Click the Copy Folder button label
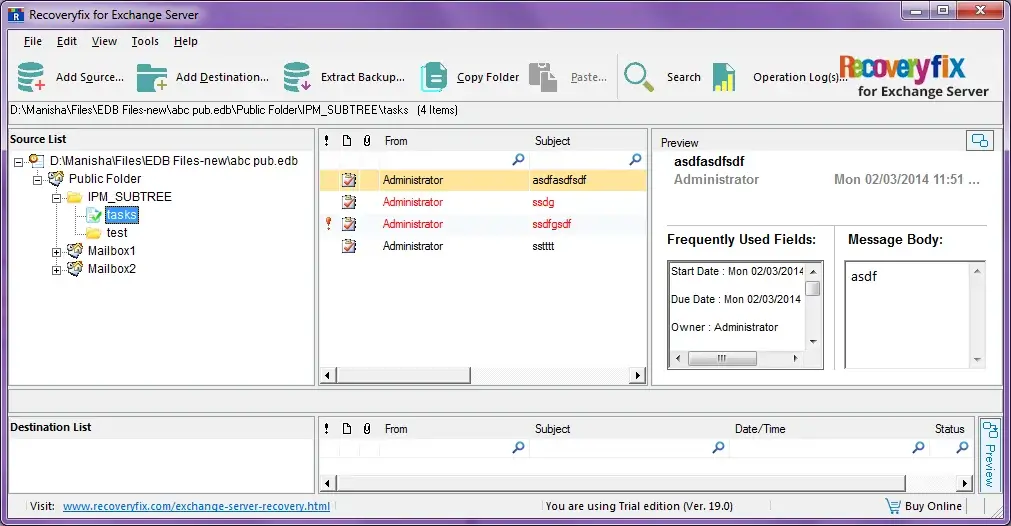The height and width of the screenshot is (526, 1011). pos(488,77)
